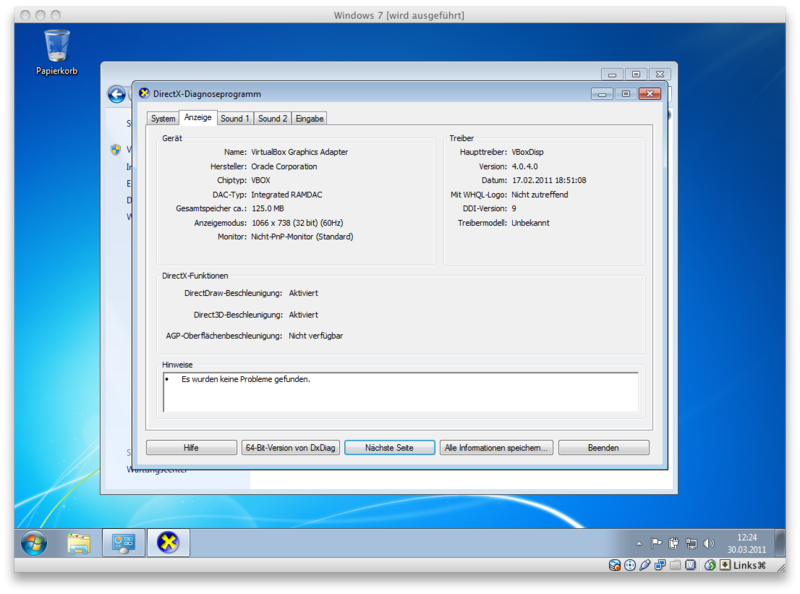Image resolution: width=800 pixels, height=594 pixels.
Task: Click the VirtualBox mouse integration icon
Action: (x=710, y=565)
